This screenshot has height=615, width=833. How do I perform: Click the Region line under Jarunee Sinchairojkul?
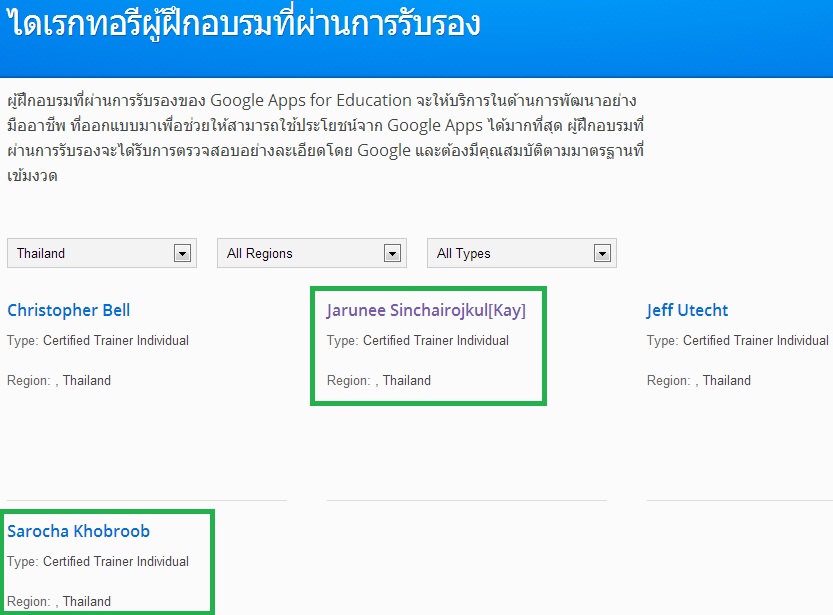click(379, 381)
